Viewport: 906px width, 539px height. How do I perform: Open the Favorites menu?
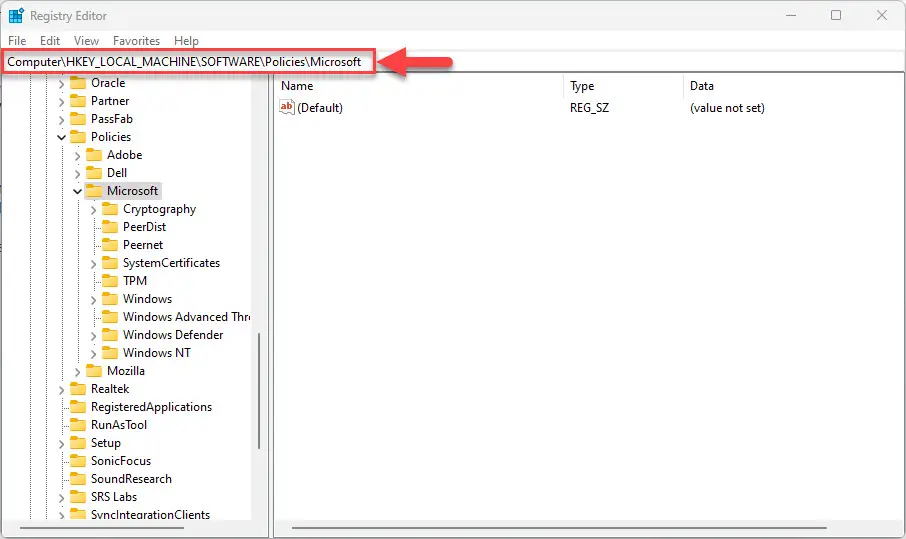pos(136,41)
